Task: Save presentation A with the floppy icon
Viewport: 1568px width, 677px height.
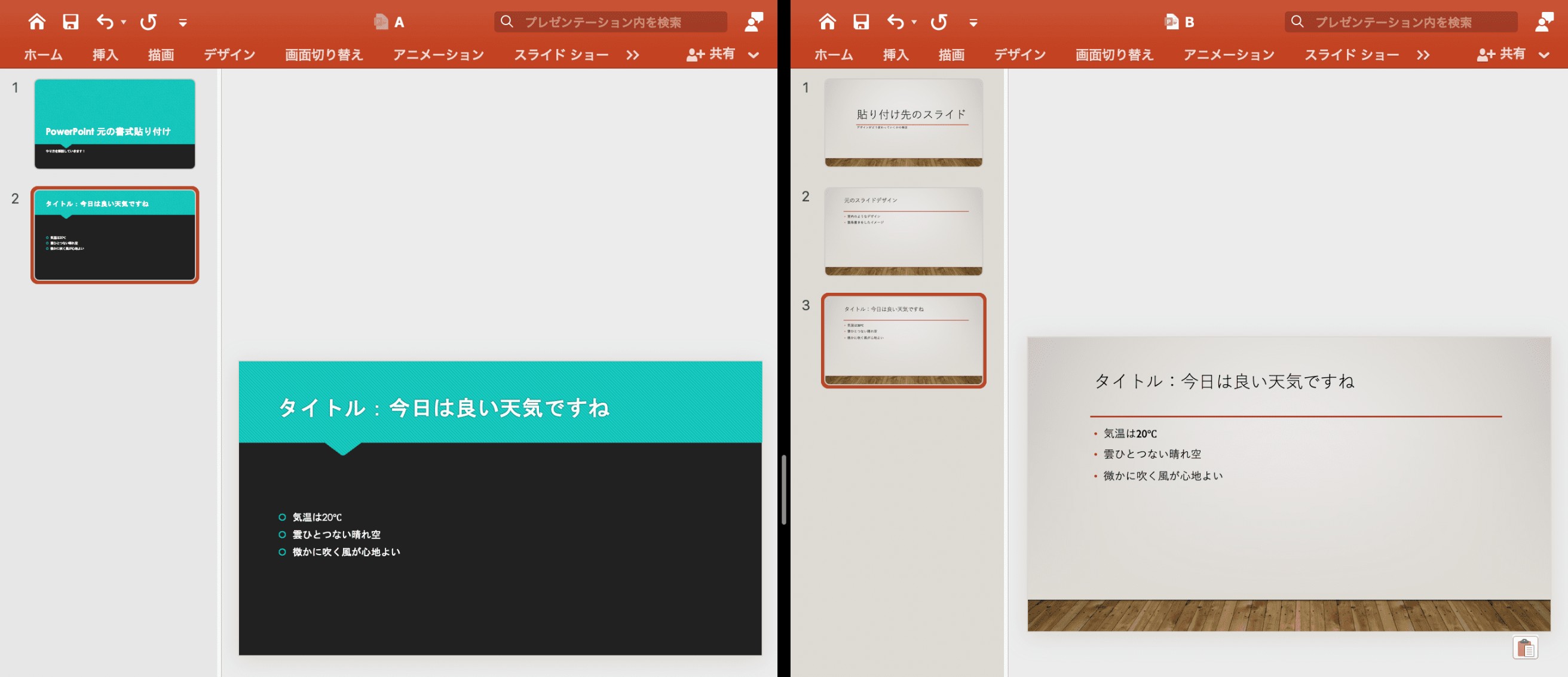Action: (71, 22)
